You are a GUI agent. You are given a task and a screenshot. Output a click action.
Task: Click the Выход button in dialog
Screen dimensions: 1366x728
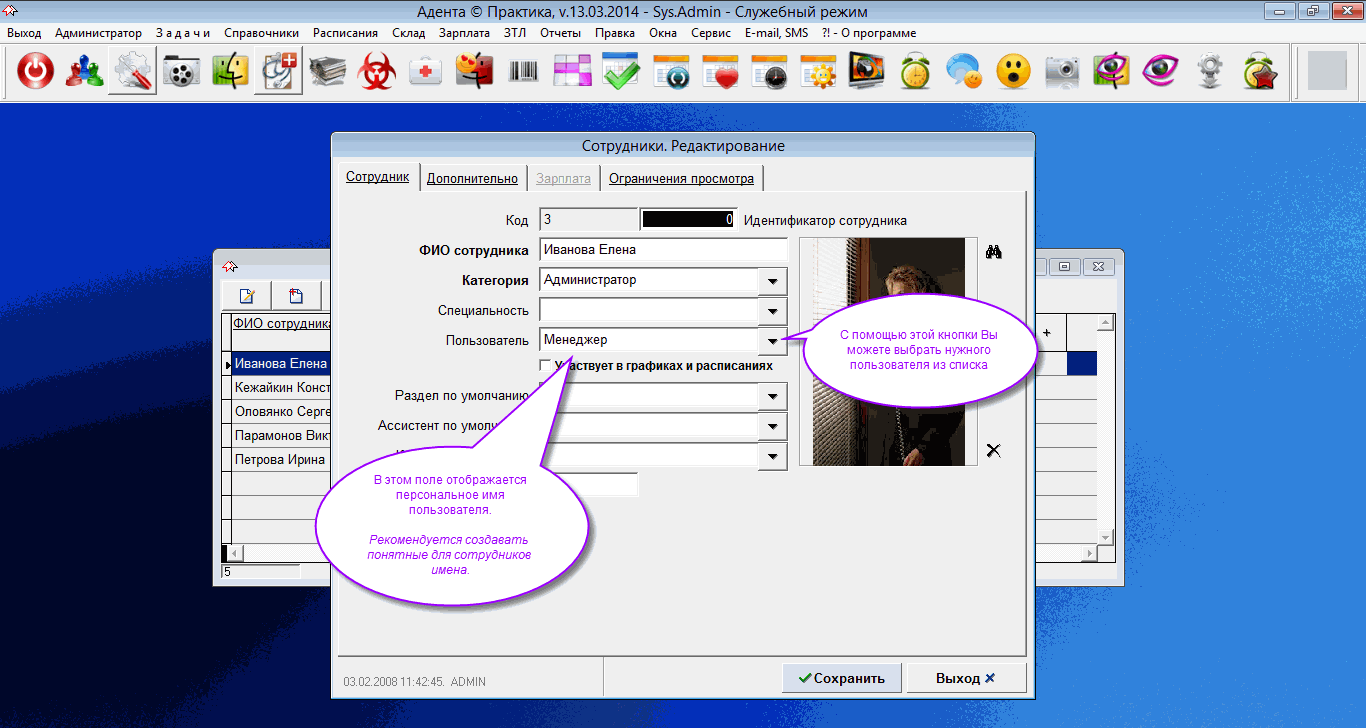tap(965, 678)
